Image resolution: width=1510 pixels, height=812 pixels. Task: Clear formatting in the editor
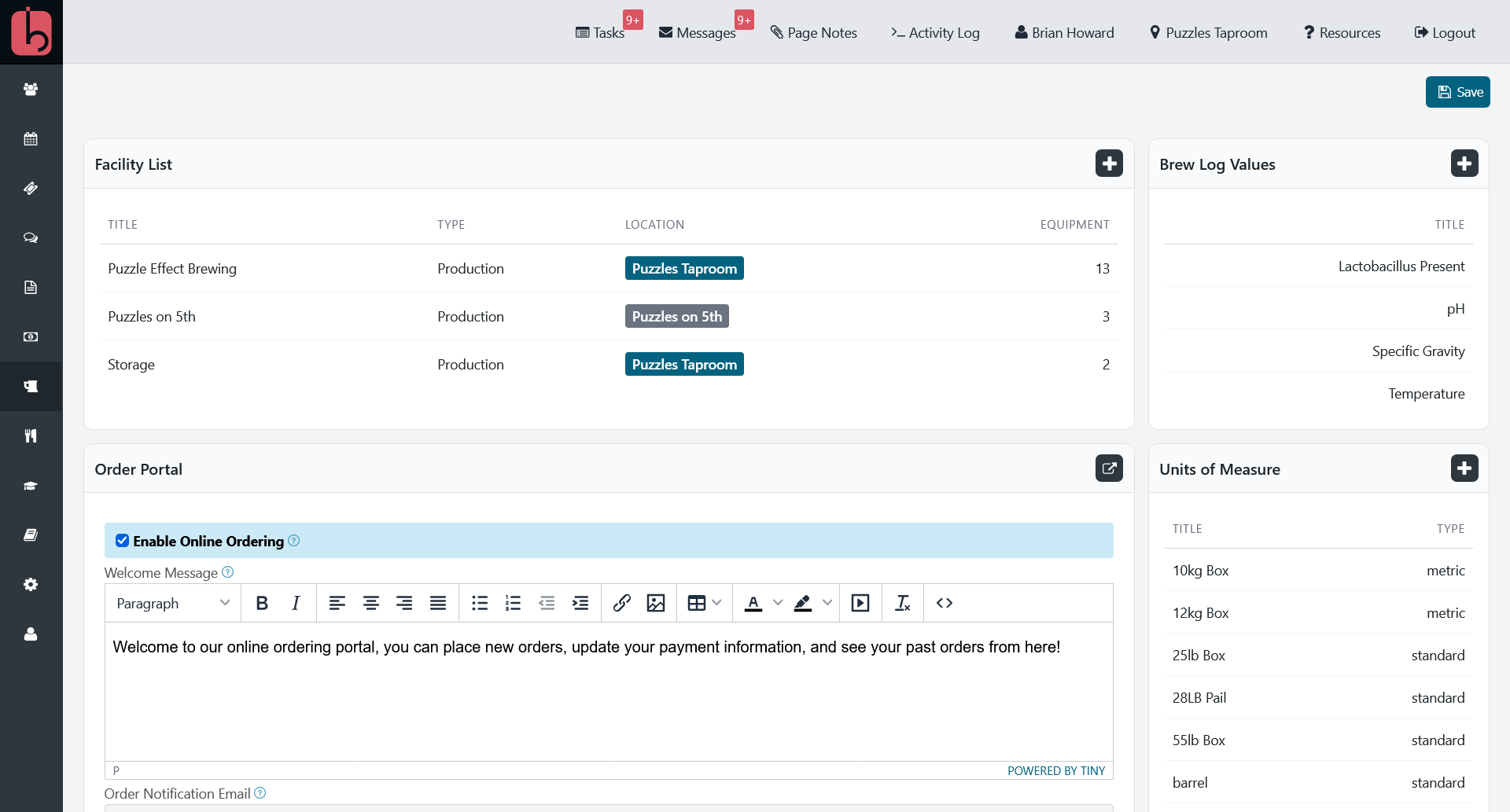[x=903, y=603]
